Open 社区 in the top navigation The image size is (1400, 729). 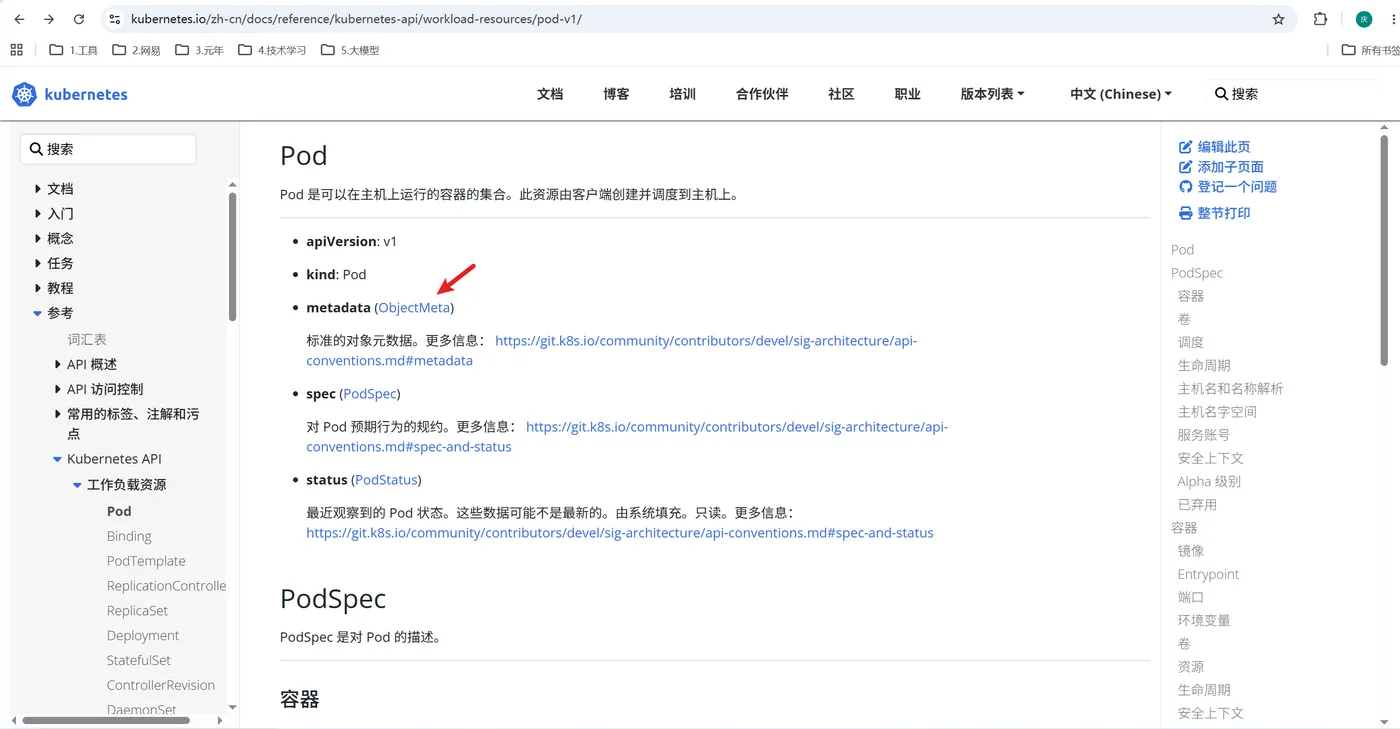841,94
